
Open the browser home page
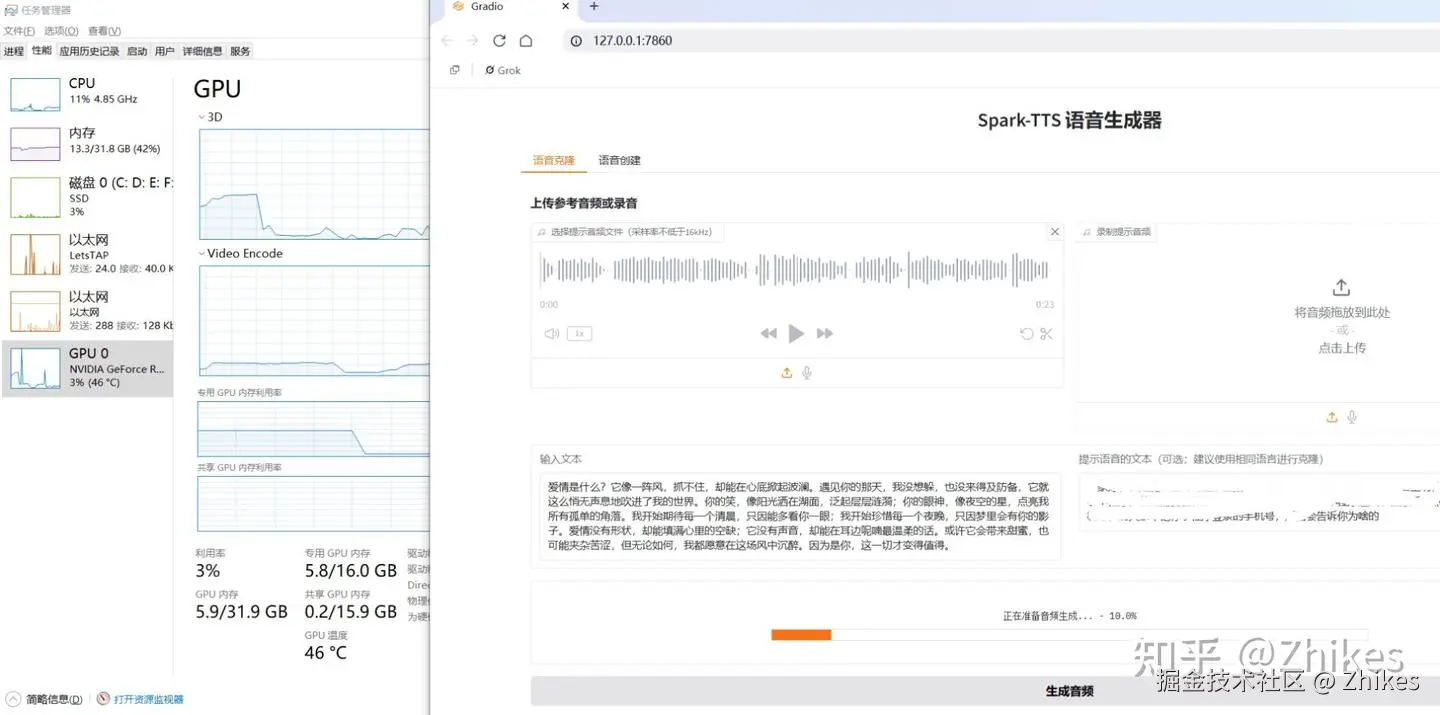tap(526, 41)
